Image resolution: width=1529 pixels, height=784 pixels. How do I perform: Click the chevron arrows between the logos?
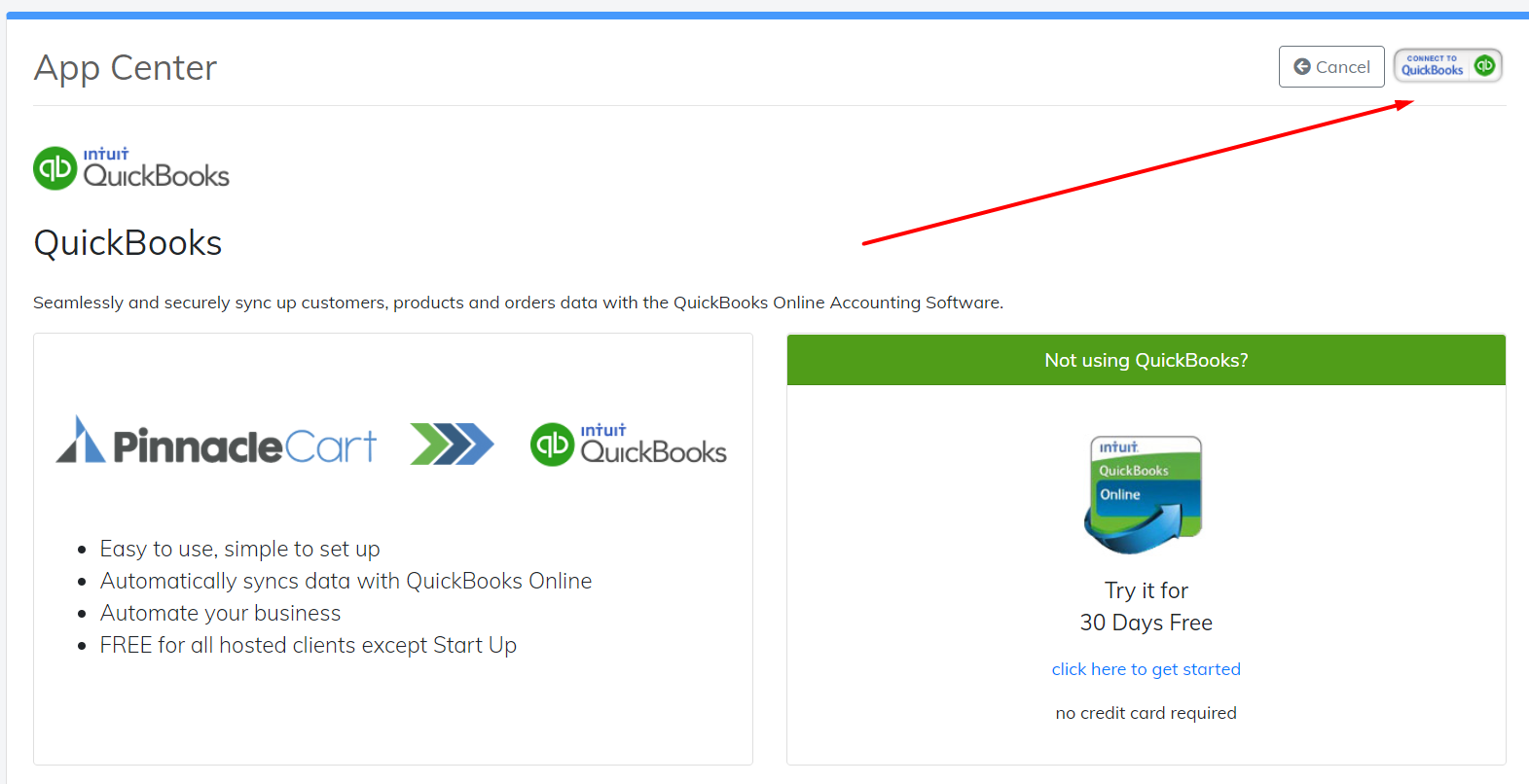pyautogui.click(x=452, y=444)
